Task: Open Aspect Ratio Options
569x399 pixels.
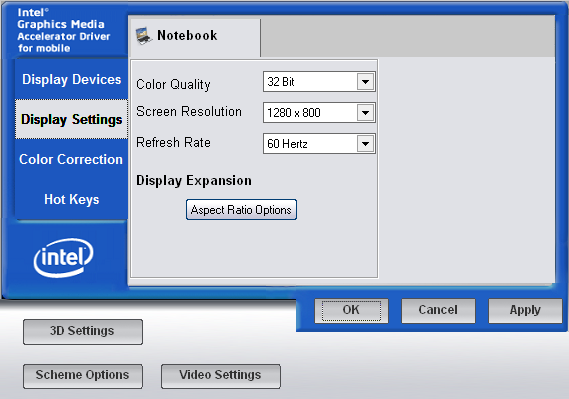Action: pyautogui.click(x=241, y=210)
